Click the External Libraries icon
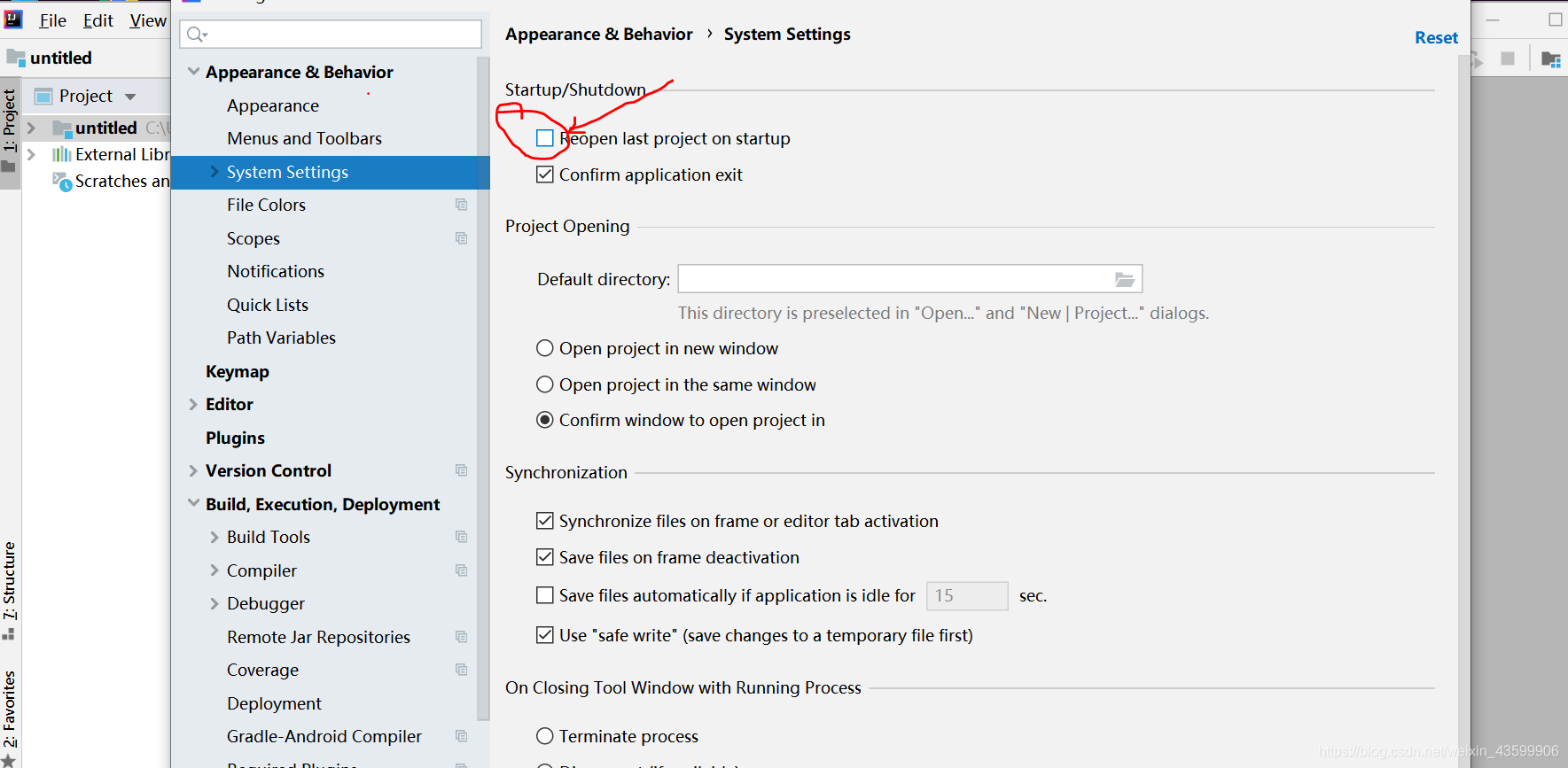The height and width of the screenshot is (768, 1568). pos(61,154)
